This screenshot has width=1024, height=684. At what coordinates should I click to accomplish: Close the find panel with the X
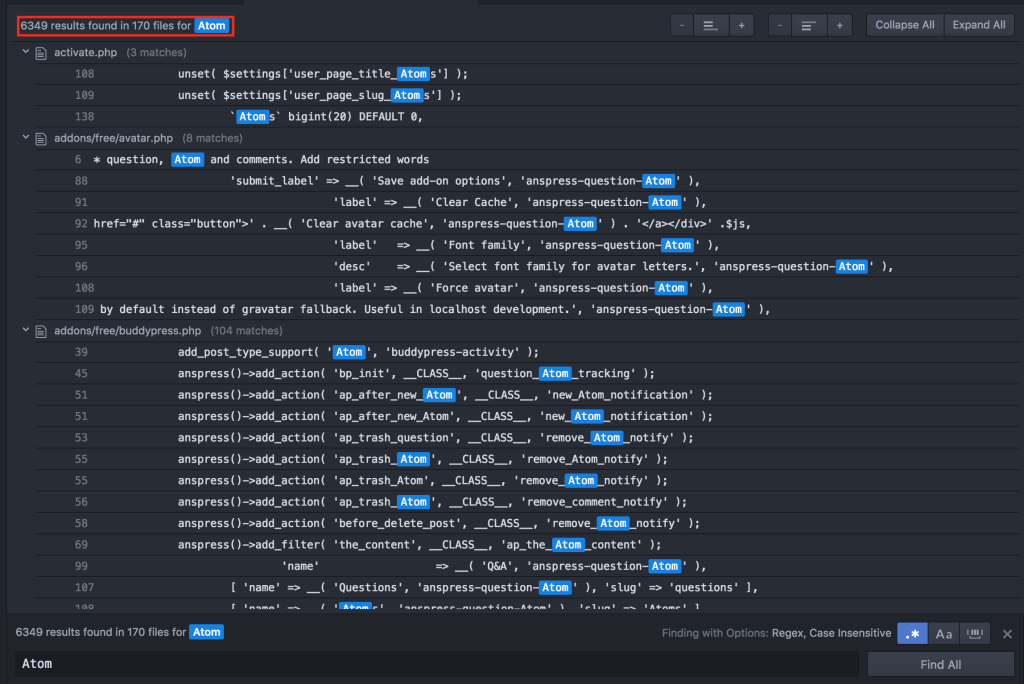tap(1007, 634)
